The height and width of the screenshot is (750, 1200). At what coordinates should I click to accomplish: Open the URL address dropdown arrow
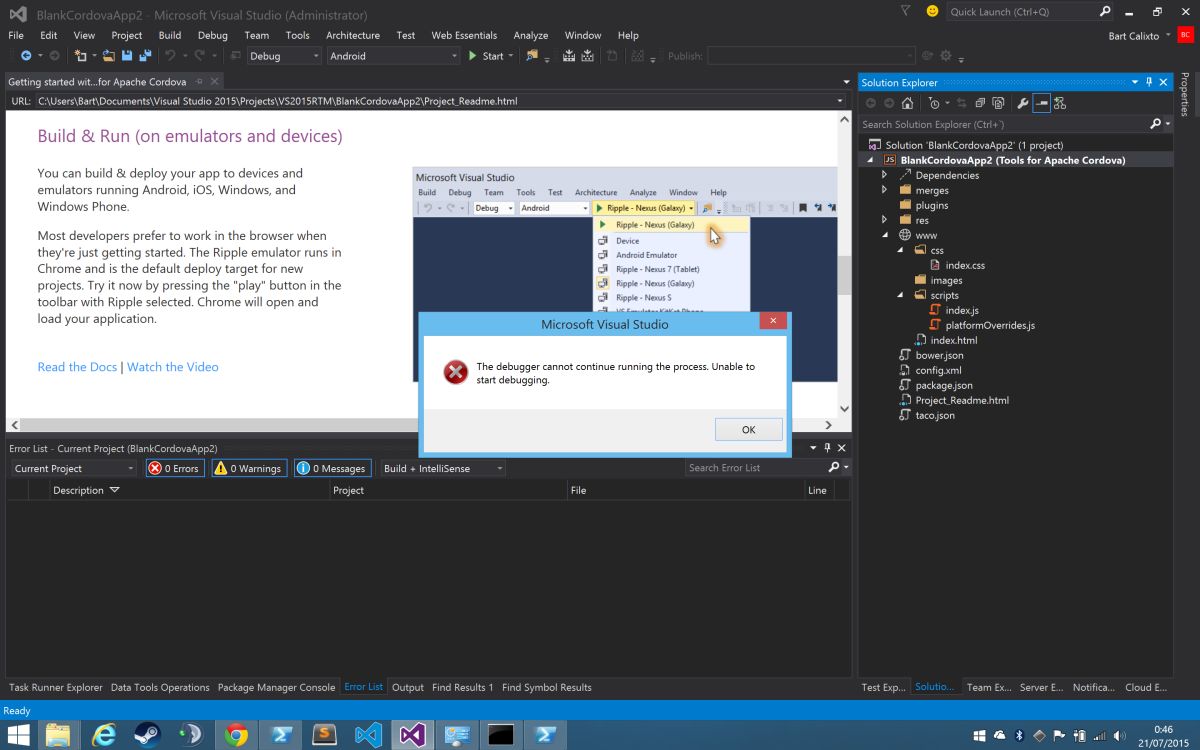tap(841, 101)
